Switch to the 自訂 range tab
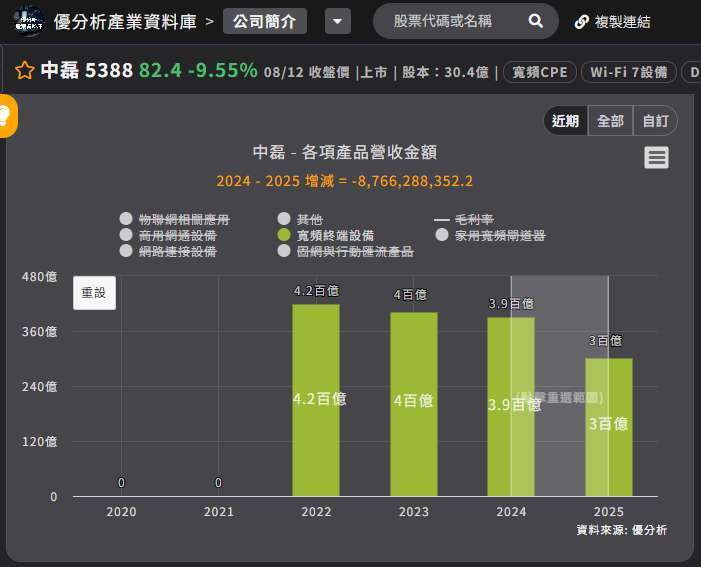The width and height of the screenshot is (701, 567). click(x=655, y=121)
